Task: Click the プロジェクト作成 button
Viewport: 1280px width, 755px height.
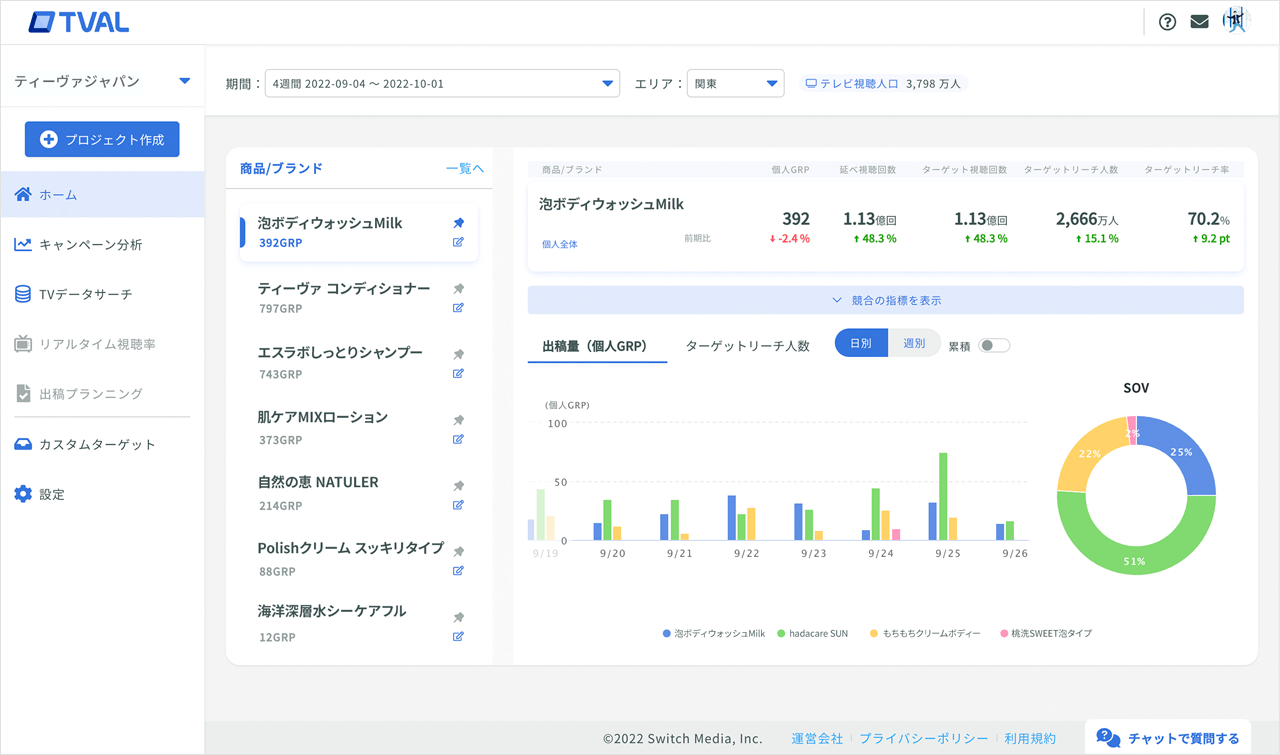Action: point(101,139)
